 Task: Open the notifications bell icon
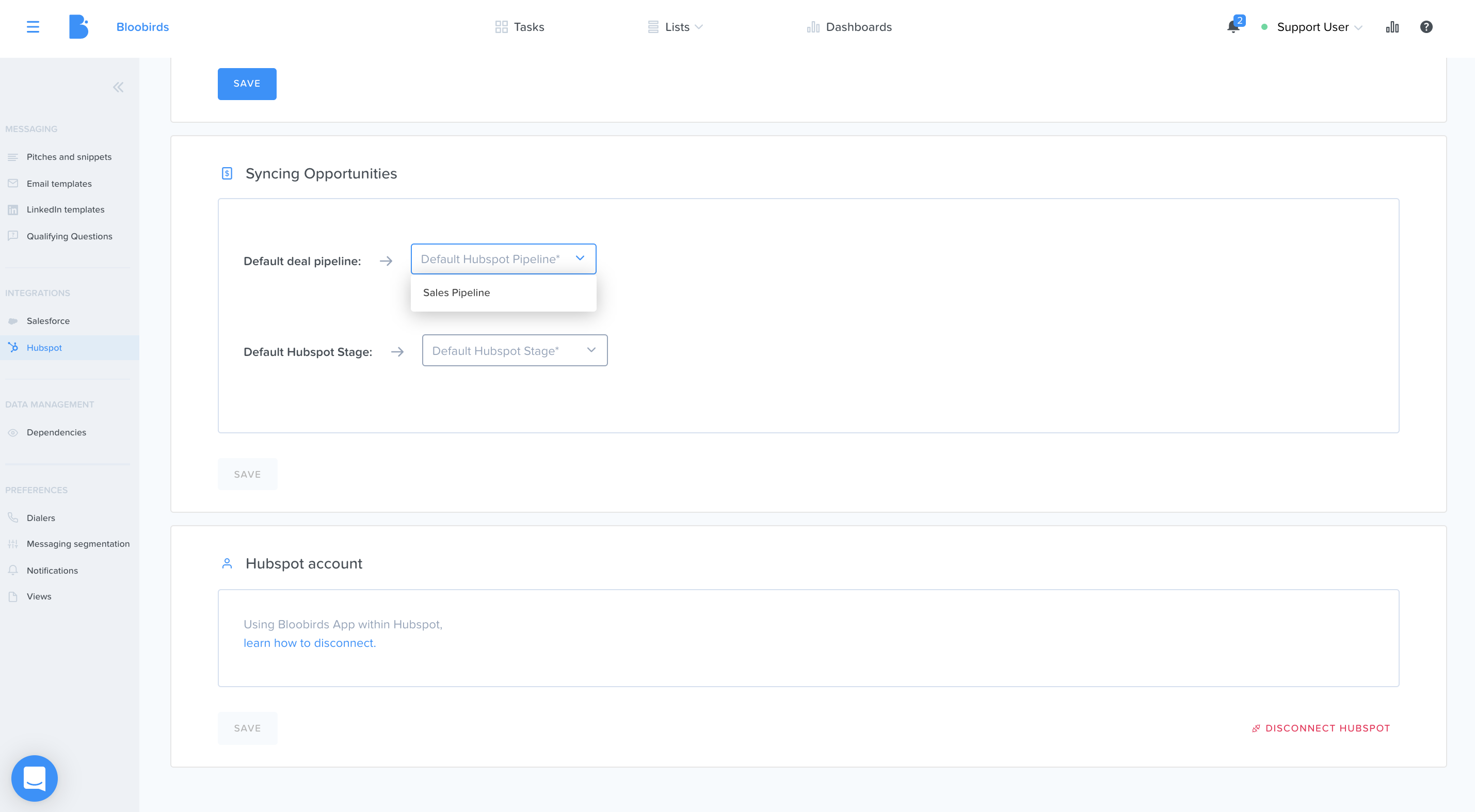1233,27
